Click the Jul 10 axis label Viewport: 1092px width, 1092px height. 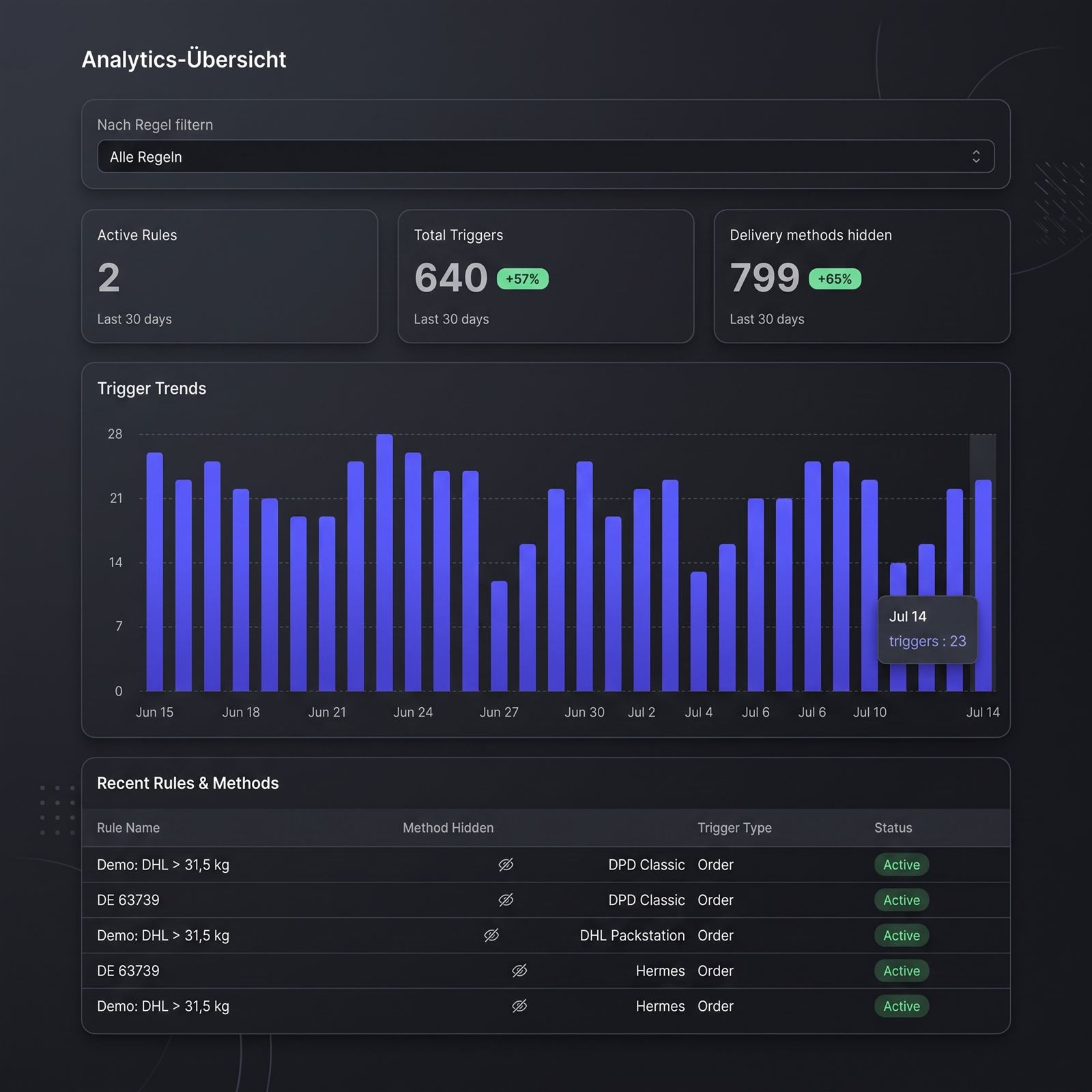pos(870,712)
